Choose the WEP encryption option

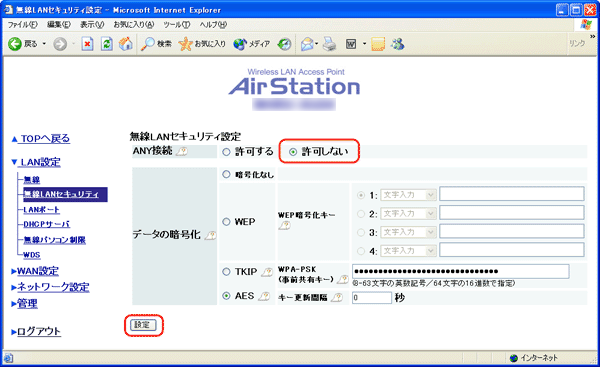click(x=227, y=222)
